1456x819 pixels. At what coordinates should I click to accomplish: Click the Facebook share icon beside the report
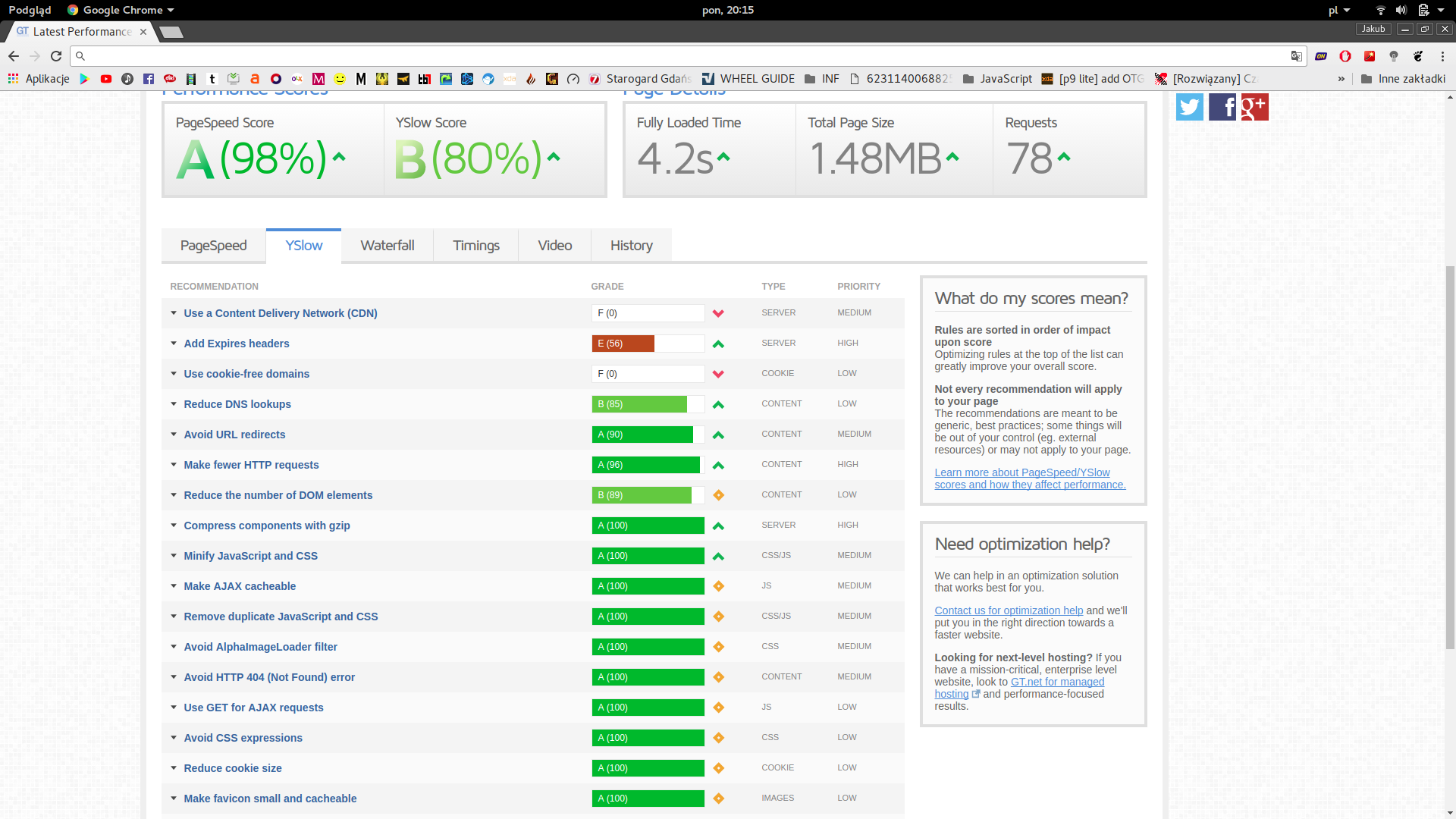coord(1222,107)
